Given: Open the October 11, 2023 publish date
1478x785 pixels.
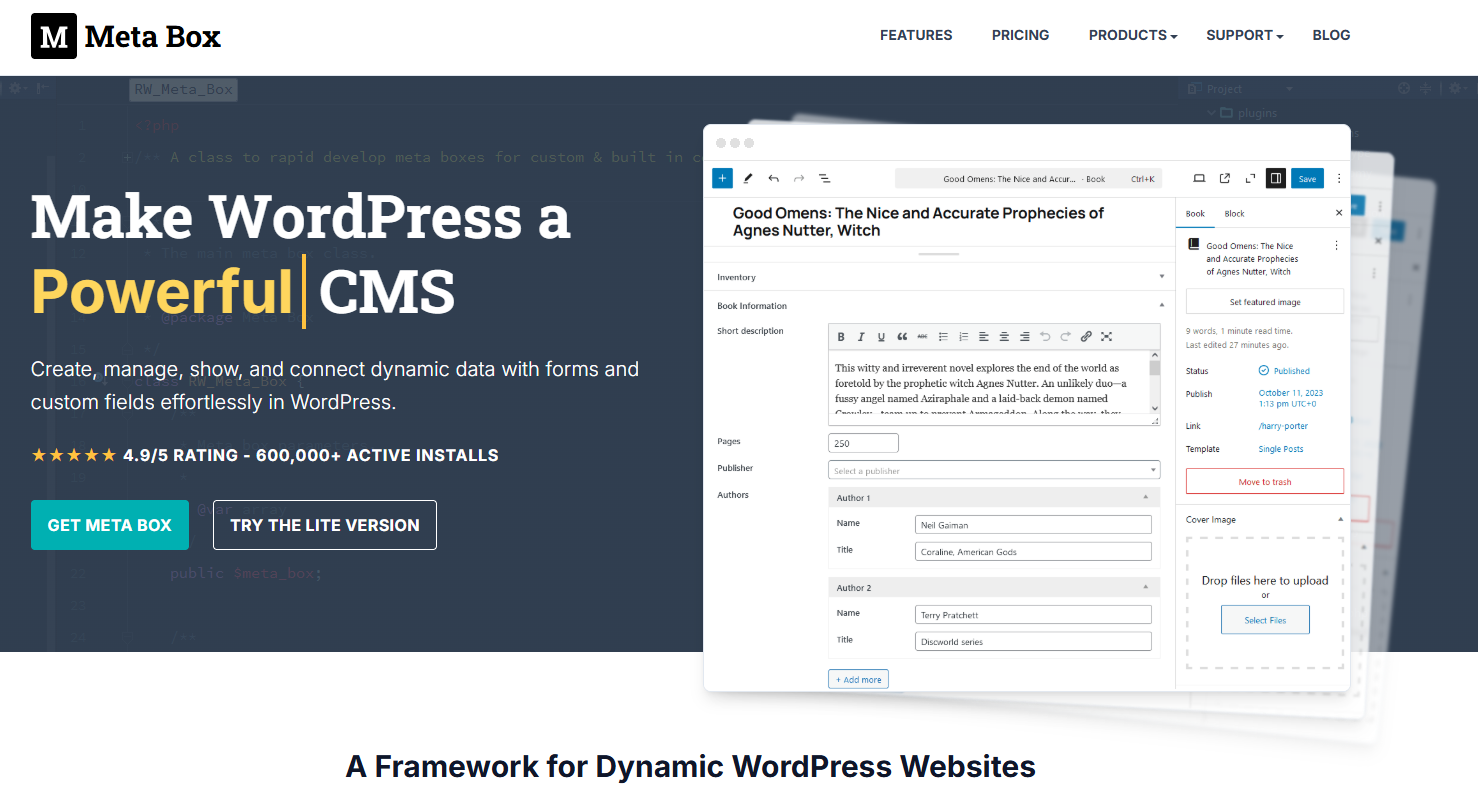Looking at the screenshot, I should click(1290, 398).
